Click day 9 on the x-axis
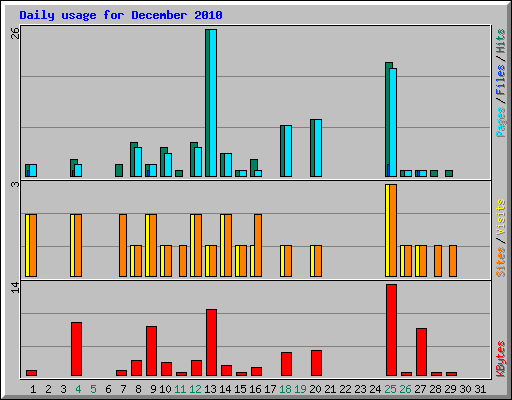 click(153, 389)
